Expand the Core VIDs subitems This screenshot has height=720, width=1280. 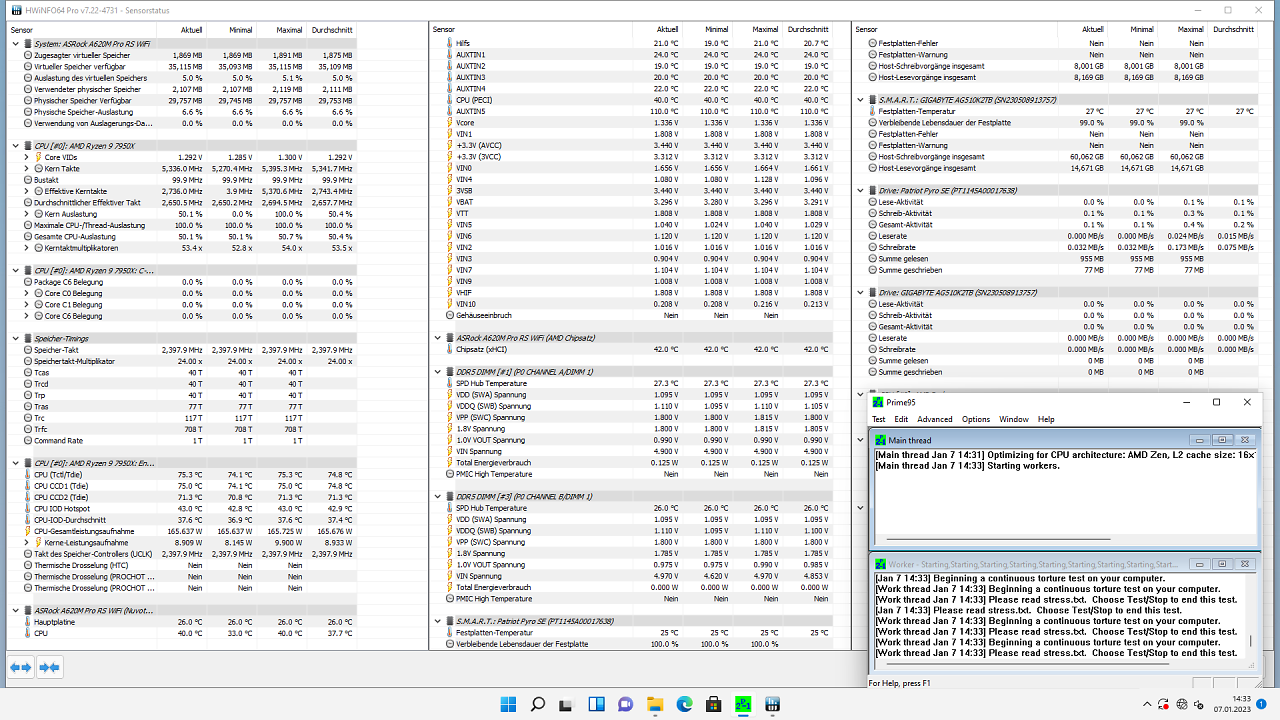tap(27, 157)
